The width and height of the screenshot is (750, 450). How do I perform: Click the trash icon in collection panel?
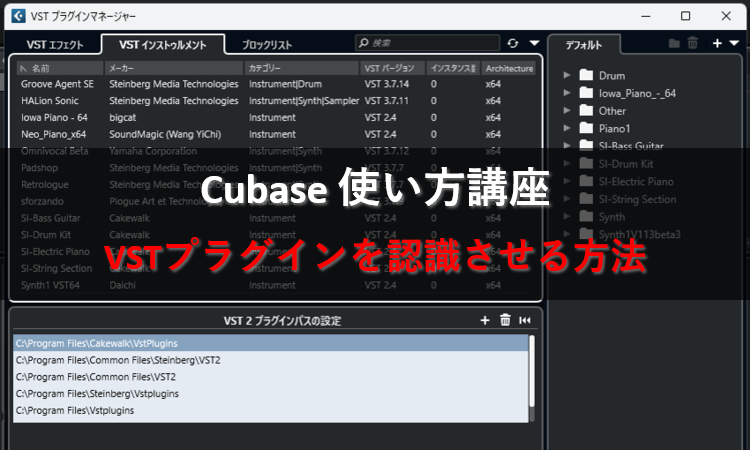[x=693, y=44]
